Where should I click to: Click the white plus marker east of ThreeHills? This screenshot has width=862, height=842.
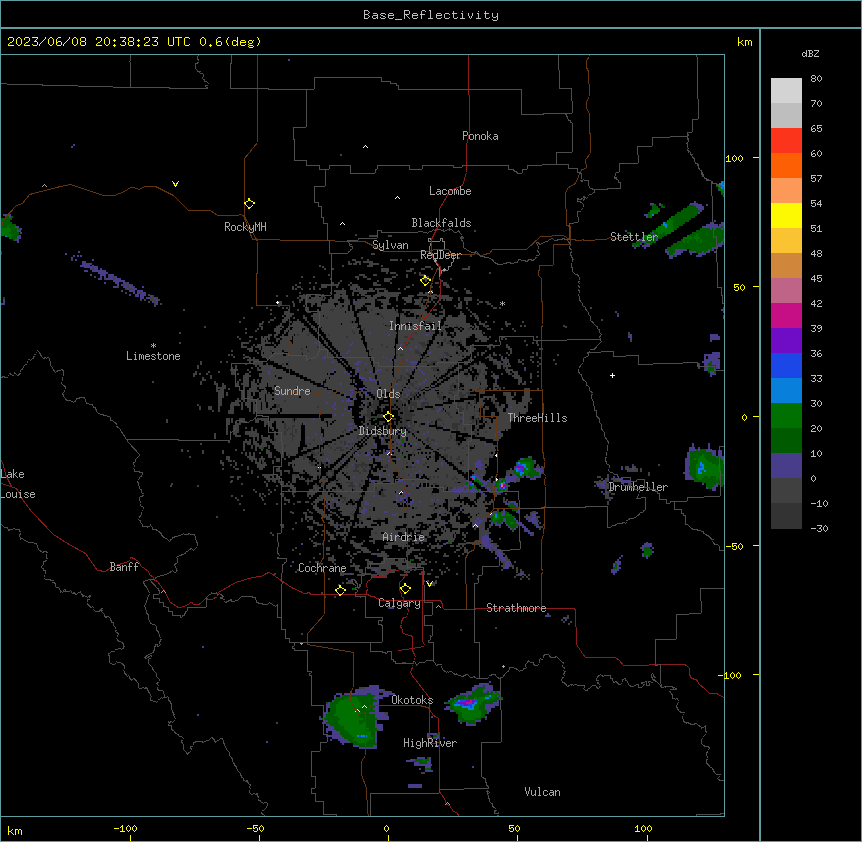click(x=612, y=375)
